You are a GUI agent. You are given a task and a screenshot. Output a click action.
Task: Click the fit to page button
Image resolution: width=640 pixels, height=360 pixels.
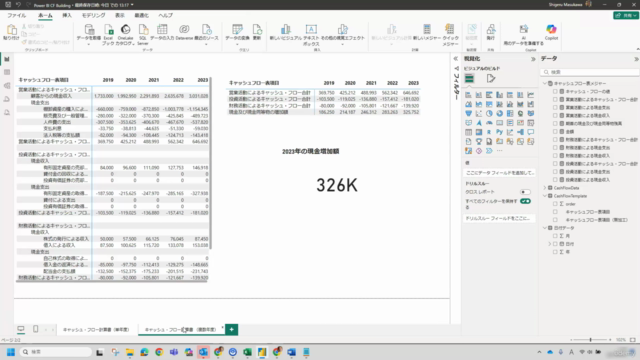coord(633,340)
